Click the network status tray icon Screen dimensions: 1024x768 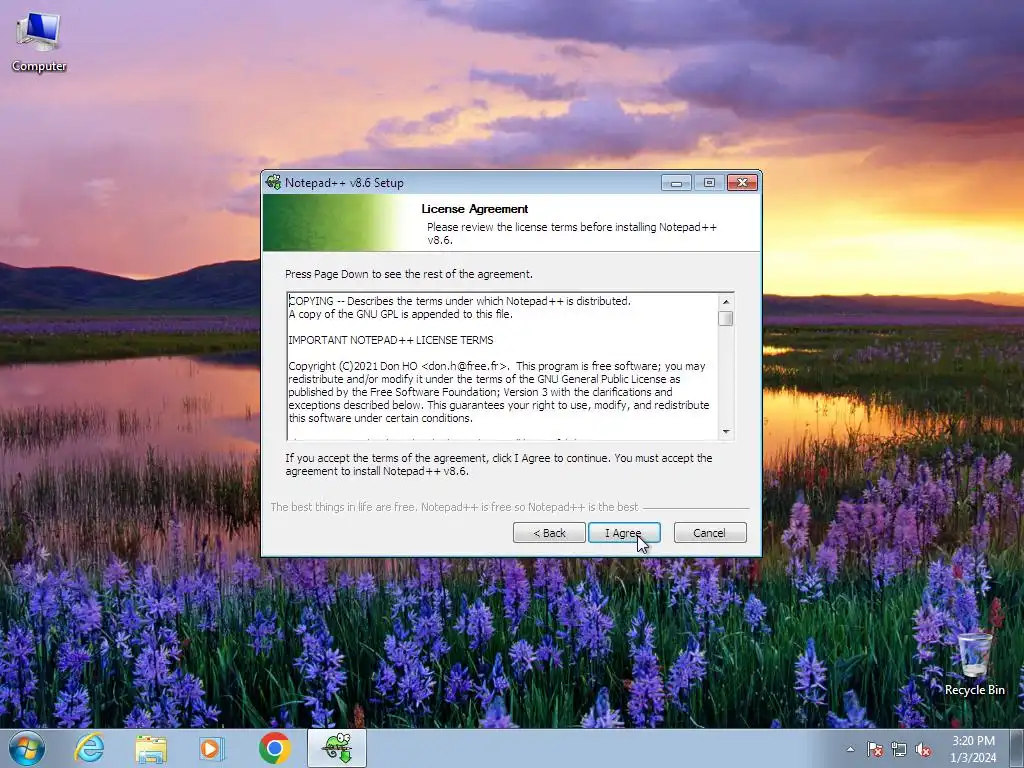(x=899, y=749)
